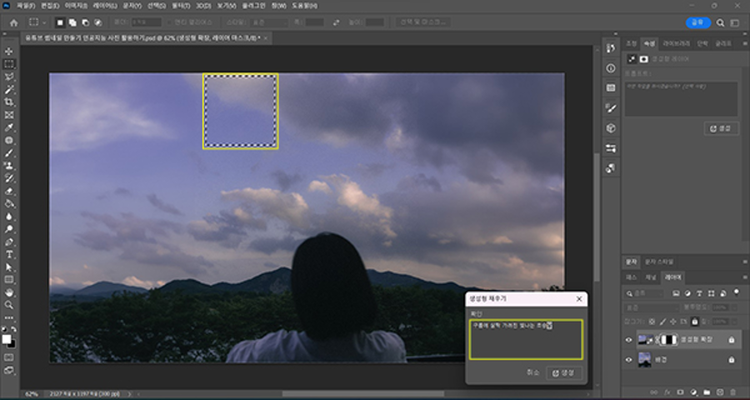
Task: Choose New Selection mode button
Action: [60, 22]
